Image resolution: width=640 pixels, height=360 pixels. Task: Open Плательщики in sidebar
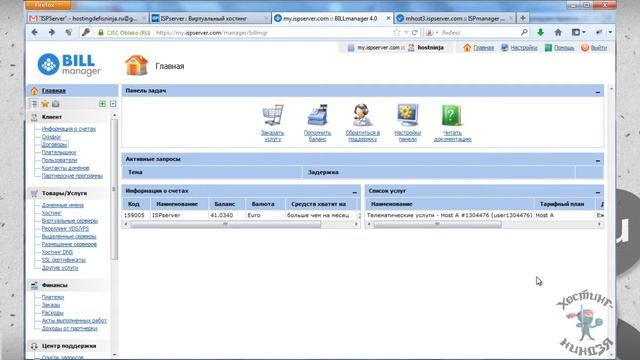coord(59,152)
